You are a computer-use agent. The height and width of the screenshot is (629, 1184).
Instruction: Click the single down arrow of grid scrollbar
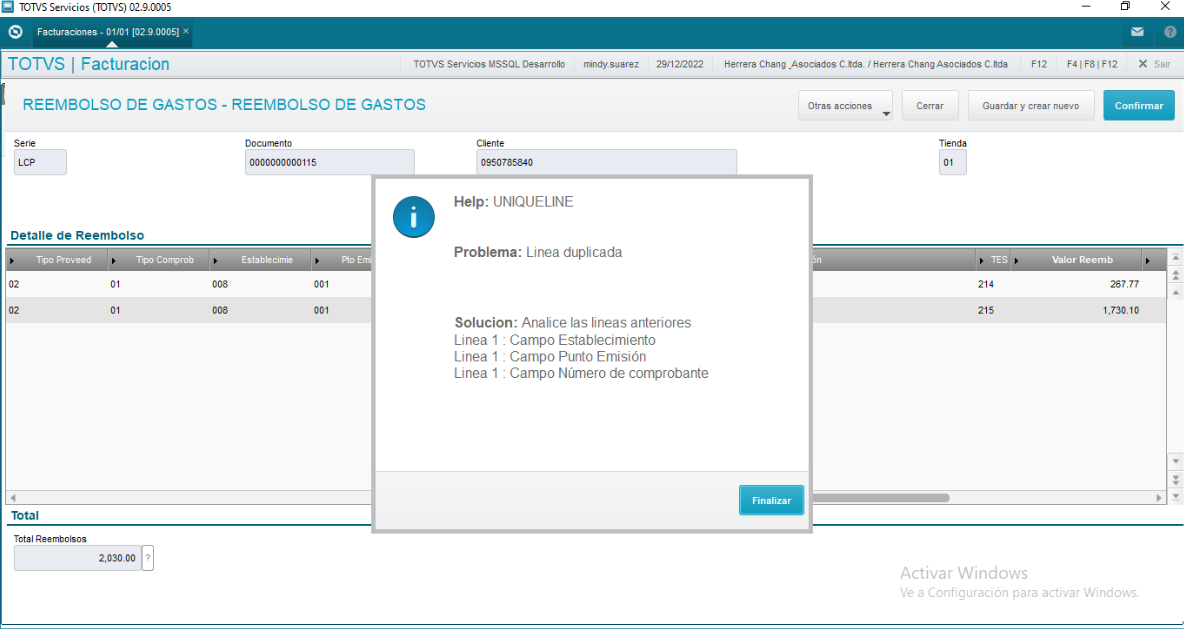click(x=1175, y=461)
